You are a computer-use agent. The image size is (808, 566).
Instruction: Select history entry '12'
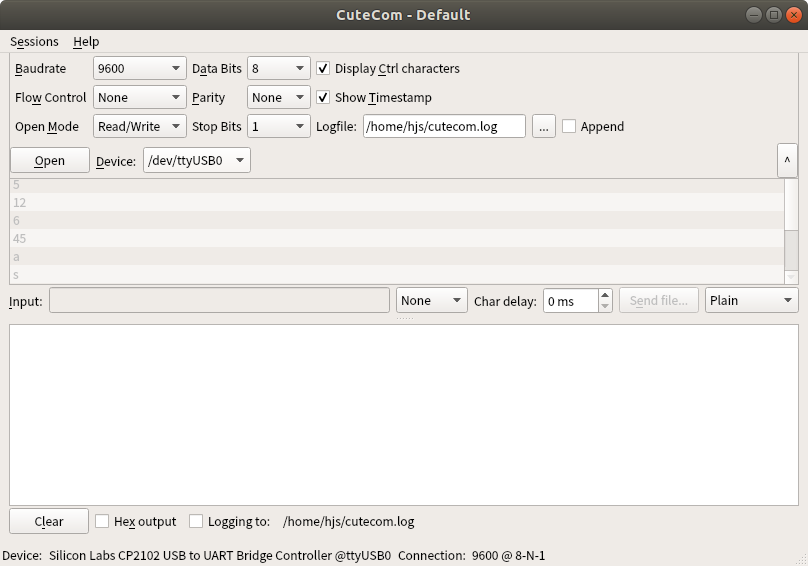pyautogui.click(x=397, y=202)
